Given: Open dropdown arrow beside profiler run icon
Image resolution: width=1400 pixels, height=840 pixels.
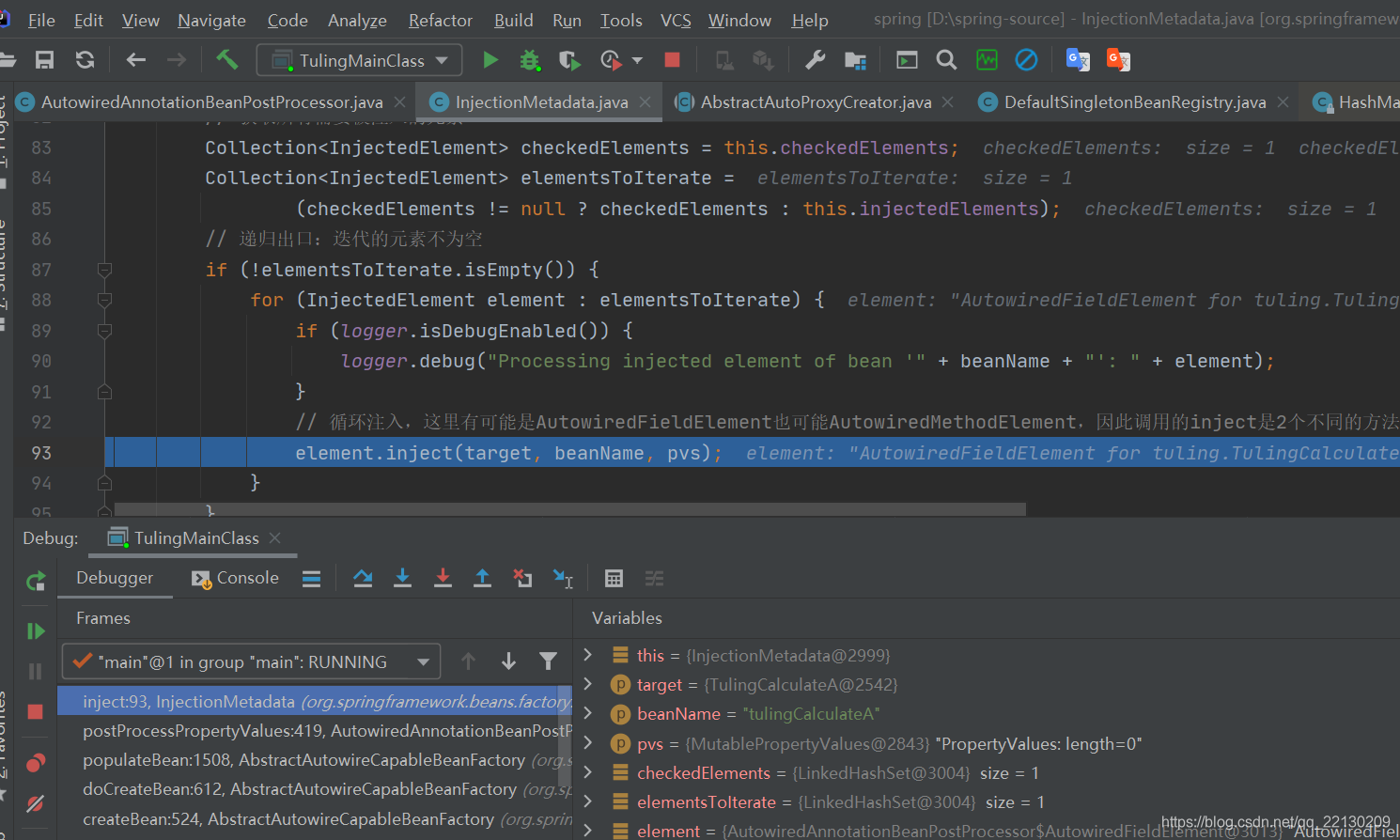Looking at the screenshot, I should coord(637,60).
